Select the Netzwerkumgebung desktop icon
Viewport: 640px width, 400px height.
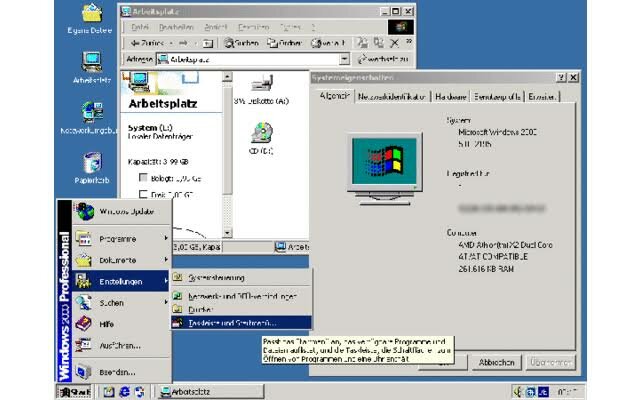coord(90,118)
